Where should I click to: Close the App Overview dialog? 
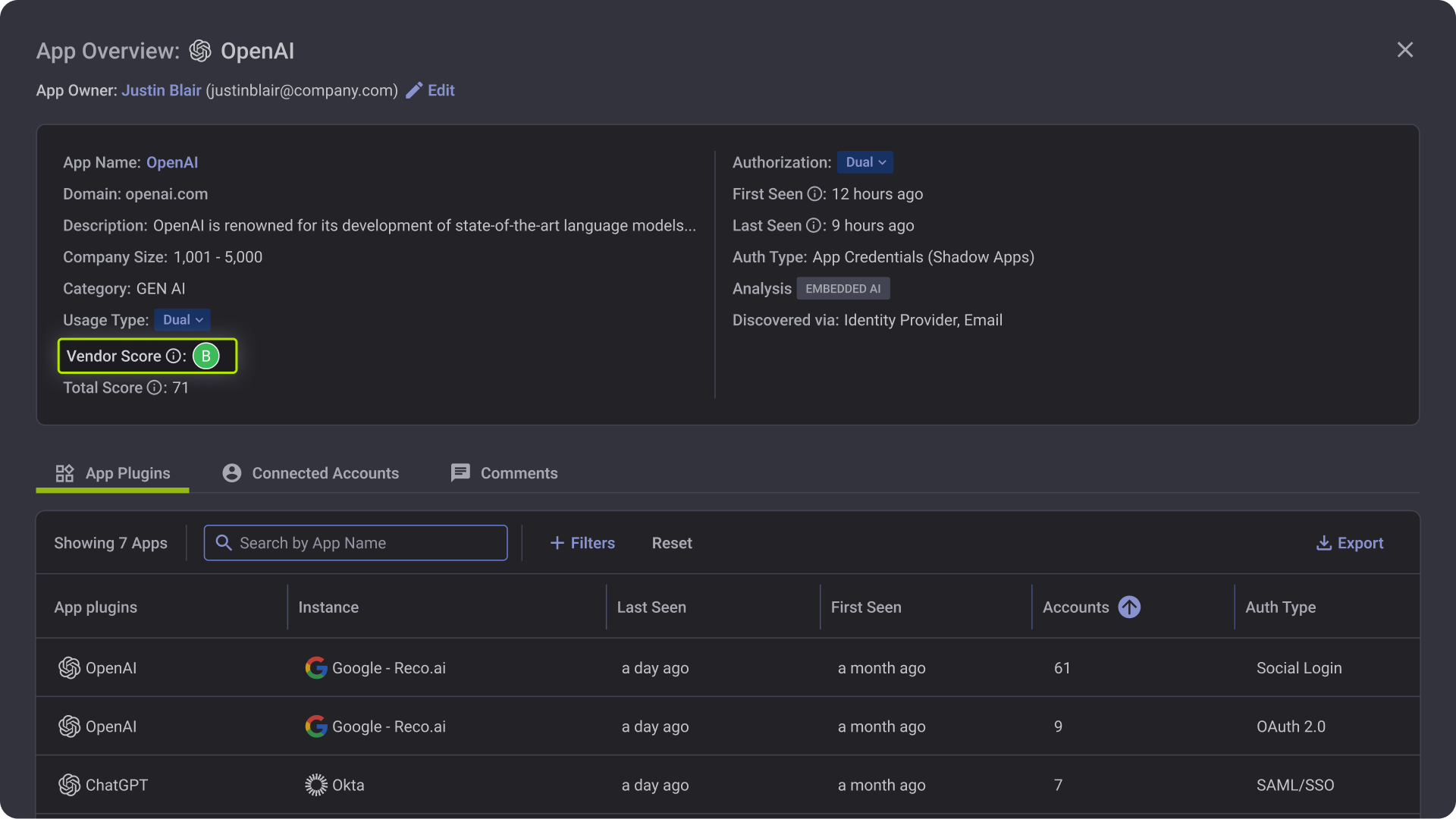click(1405, 50)
